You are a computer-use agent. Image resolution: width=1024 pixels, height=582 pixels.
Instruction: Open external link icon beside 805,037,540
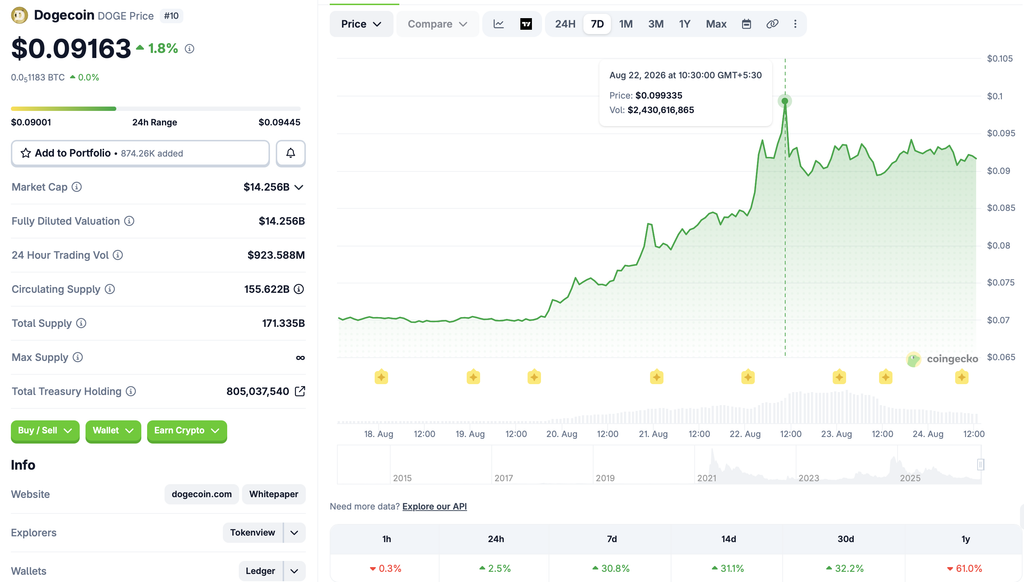pyautogui.click(x=300, y=391)
